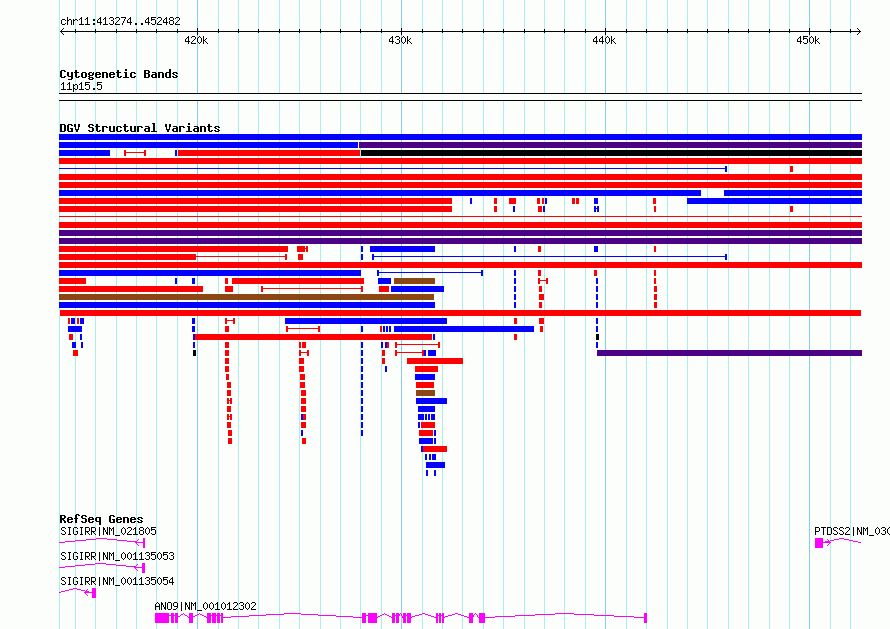Open the SIGIRR|NM_001135053 gene label
The image size is (890, 629).
[x=117, y=556]
